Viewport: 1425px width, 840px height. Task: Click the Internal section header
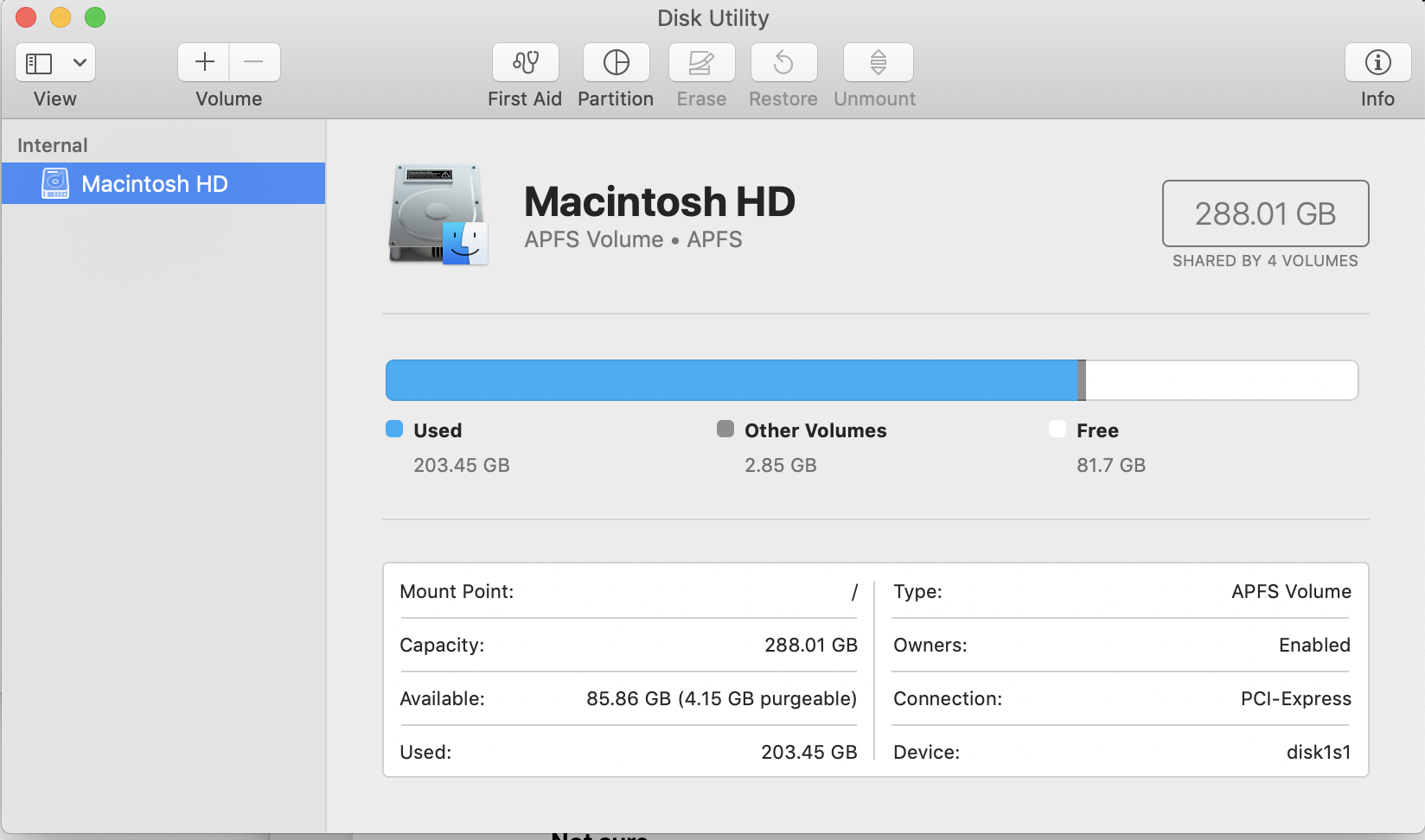(x=53, y=145)
